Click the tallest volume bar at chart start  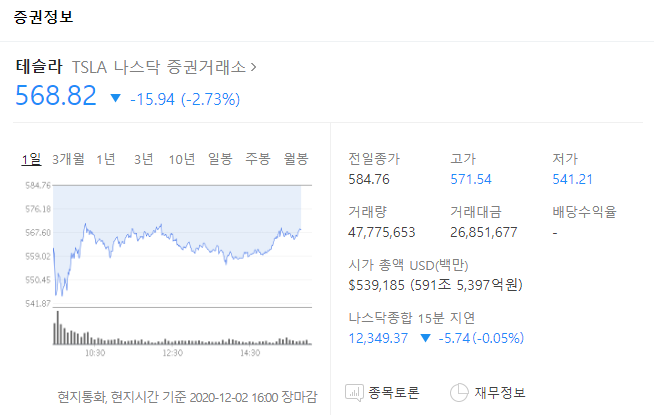(58, 328)
